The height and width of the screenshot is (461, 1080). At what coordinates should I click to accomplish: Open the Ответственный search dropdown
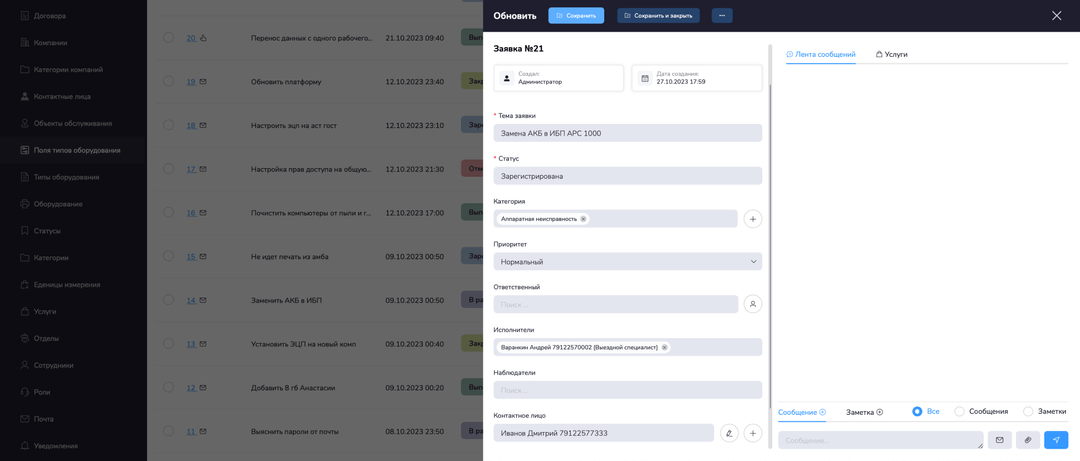coord(616,304)
